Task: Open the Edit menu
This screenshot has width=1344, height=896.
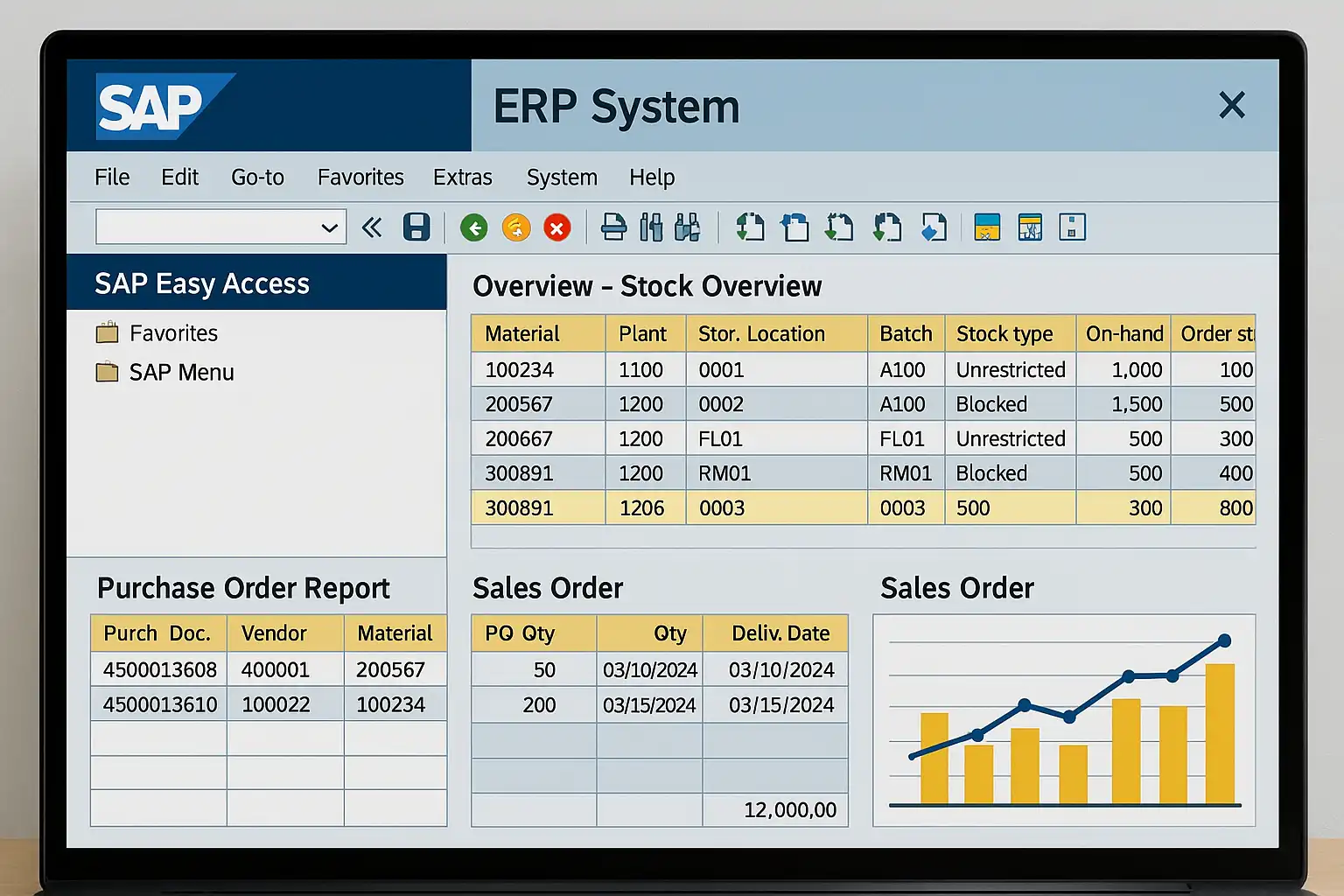Action: point(179,177)
